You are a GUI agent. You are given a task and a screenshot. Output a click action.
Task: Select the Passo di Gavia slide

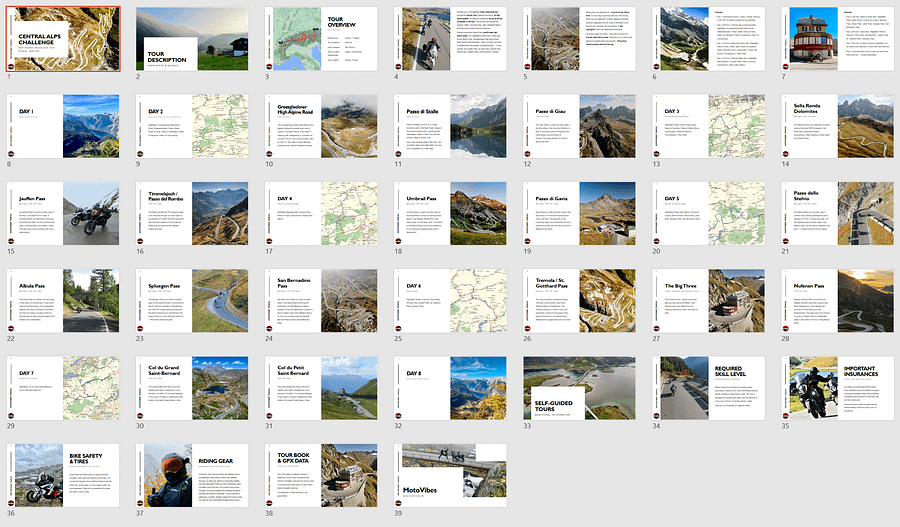[x=580, y=214]
